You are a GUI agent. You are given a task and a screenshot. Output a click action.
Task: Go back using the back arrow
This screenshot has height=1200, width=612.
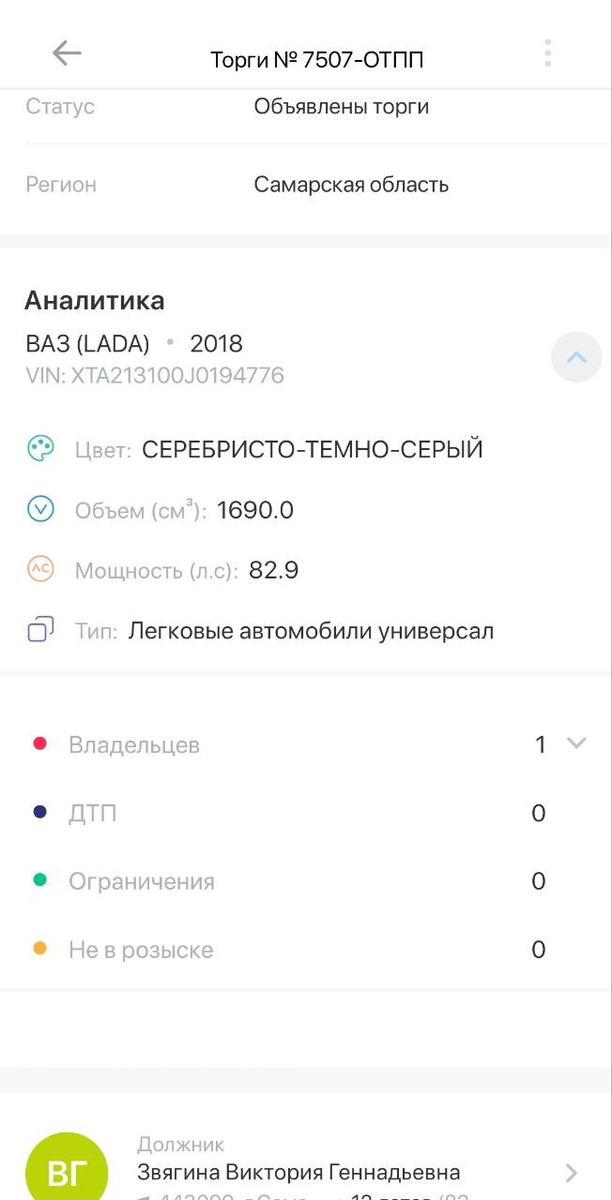click(x=66, y=53)
